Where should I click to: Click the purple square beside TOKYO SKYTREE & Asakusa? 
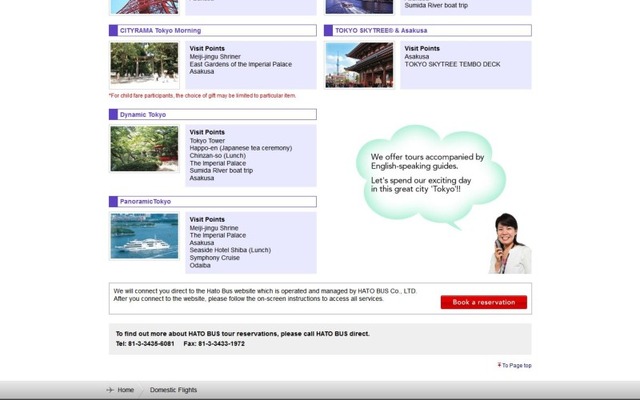328,30
